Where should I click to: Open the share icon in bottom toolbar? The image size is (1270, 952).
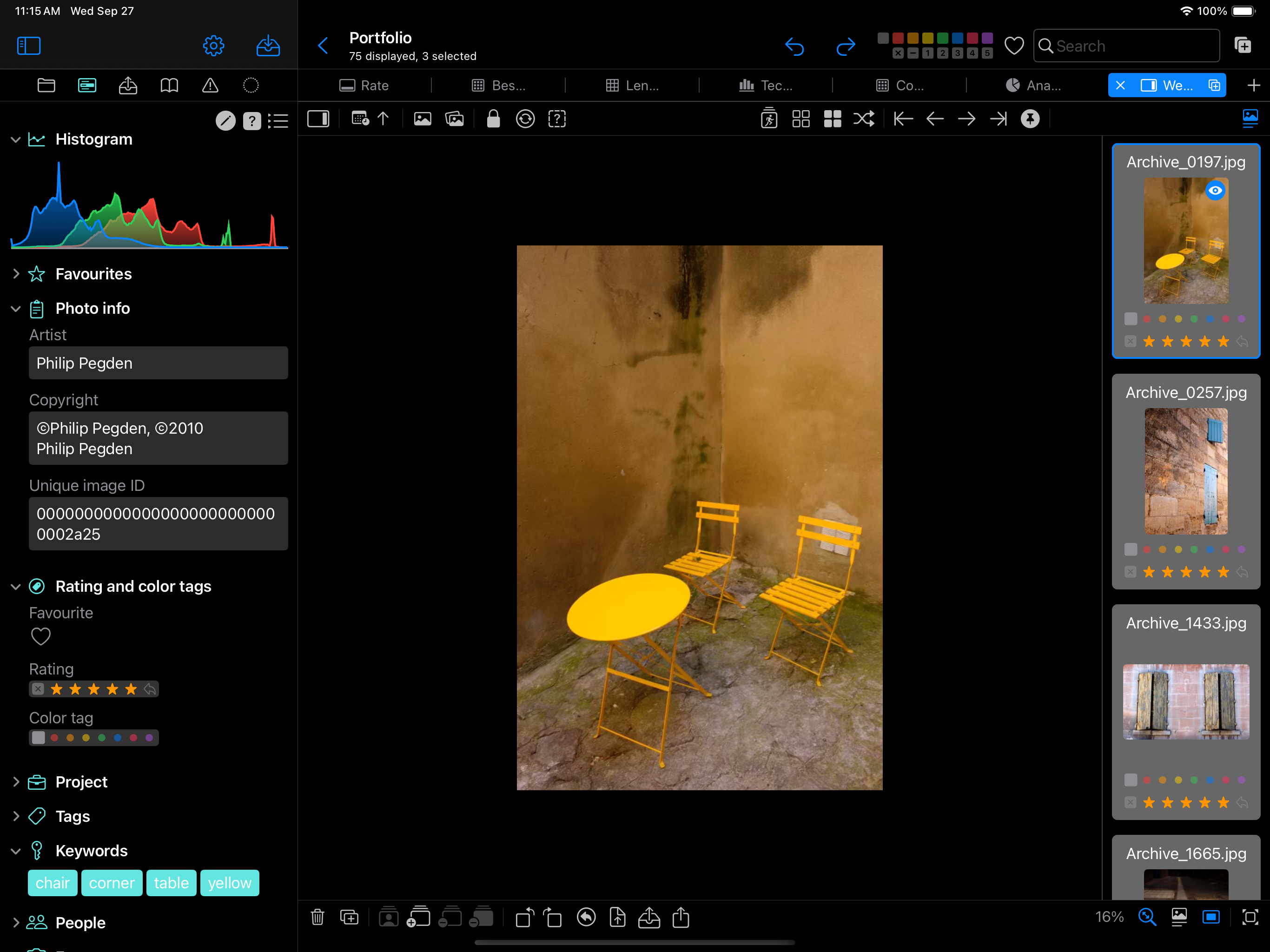point(681,917)
